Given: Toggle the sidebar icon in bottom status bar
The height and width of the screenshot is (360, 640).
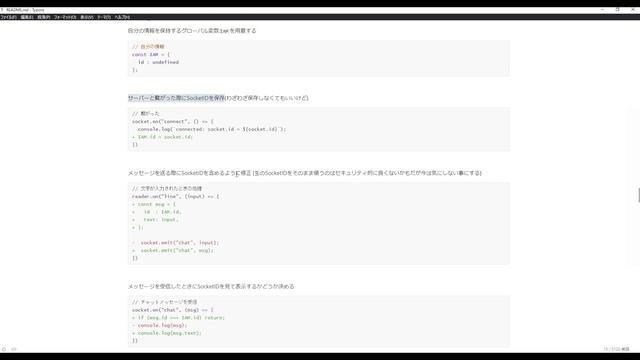Looking at the screenshot, I should (4, 349).
